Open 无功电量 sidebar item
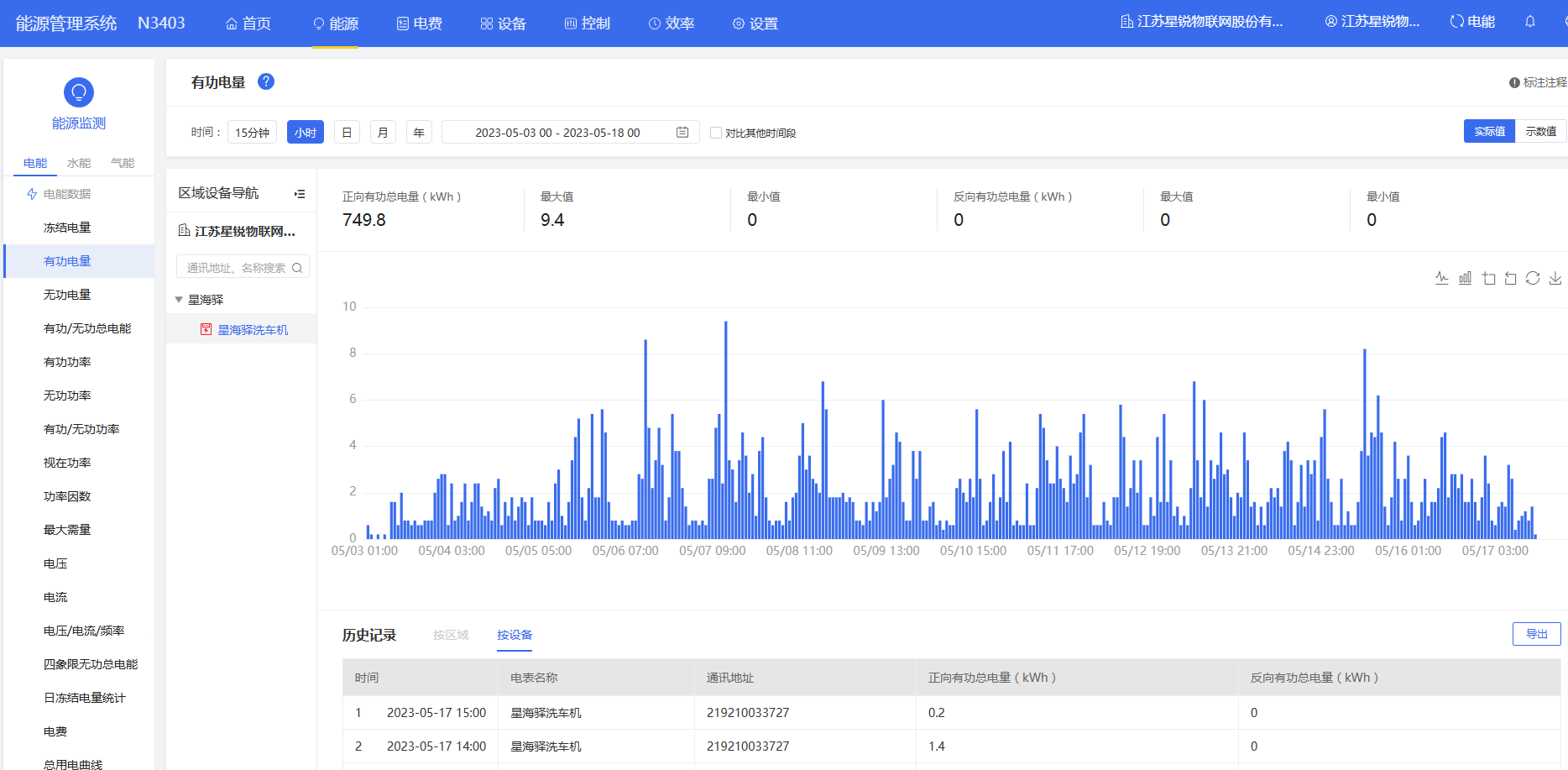The image size is (1568, 770). click(x=79, y=295)
